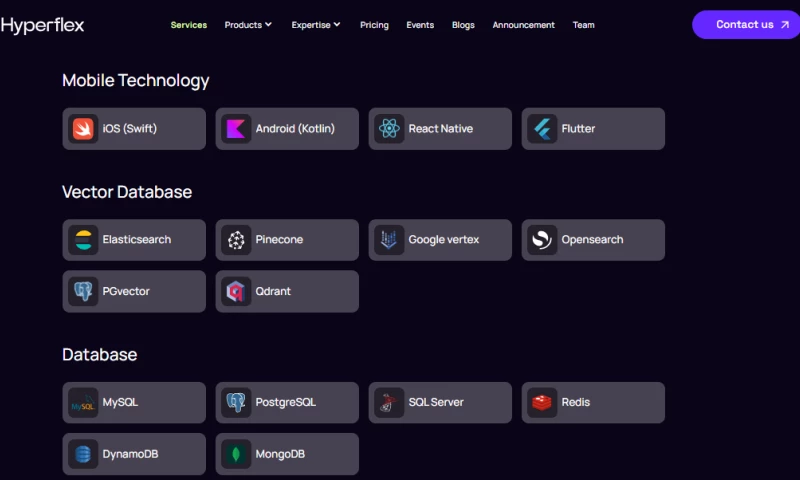Image resolution: width=800 pixels, height=480 pixels.
Task: Click the Pinecone logo icon
Action: pos(236,240)
